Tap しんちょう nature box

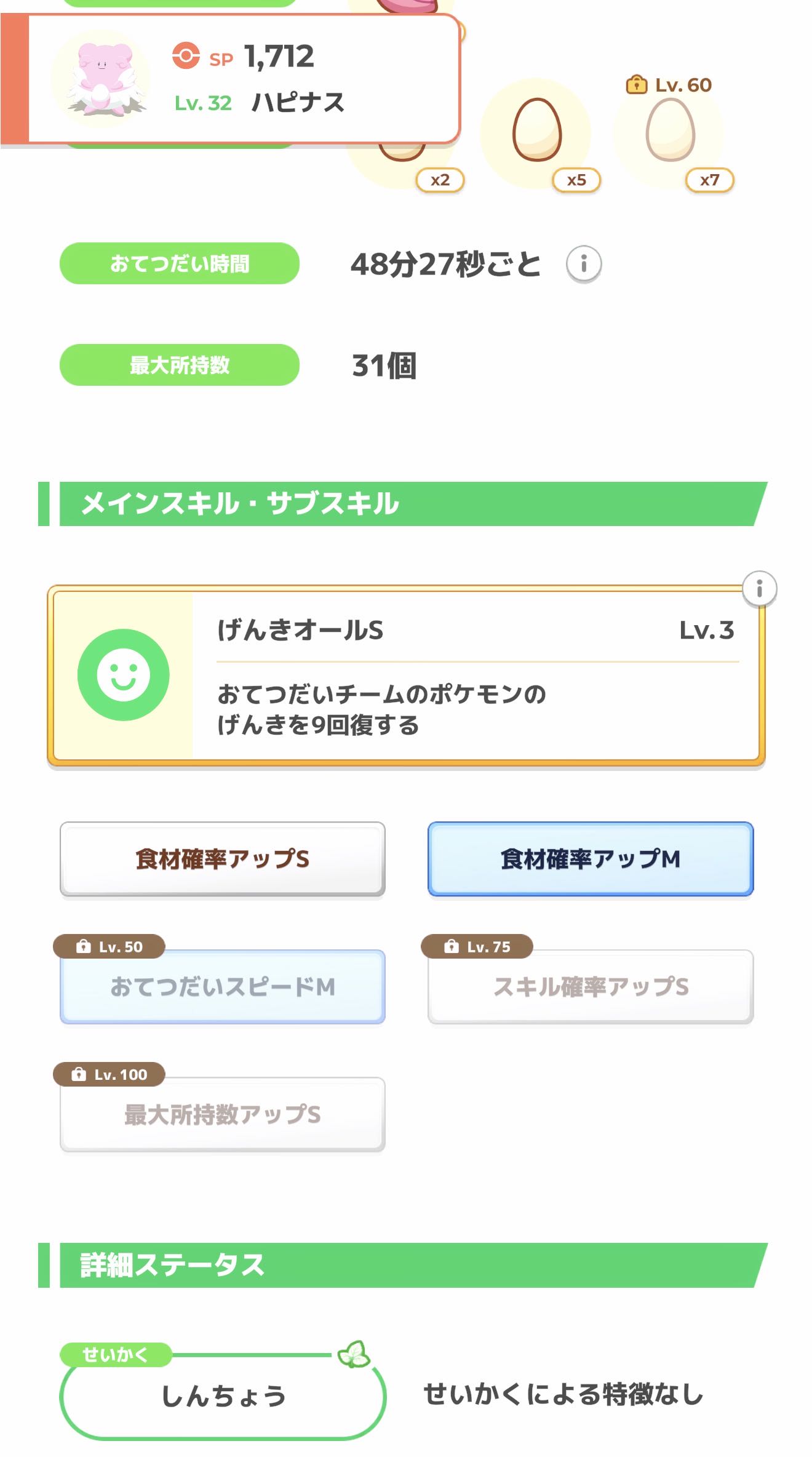tap(222, 1395)
